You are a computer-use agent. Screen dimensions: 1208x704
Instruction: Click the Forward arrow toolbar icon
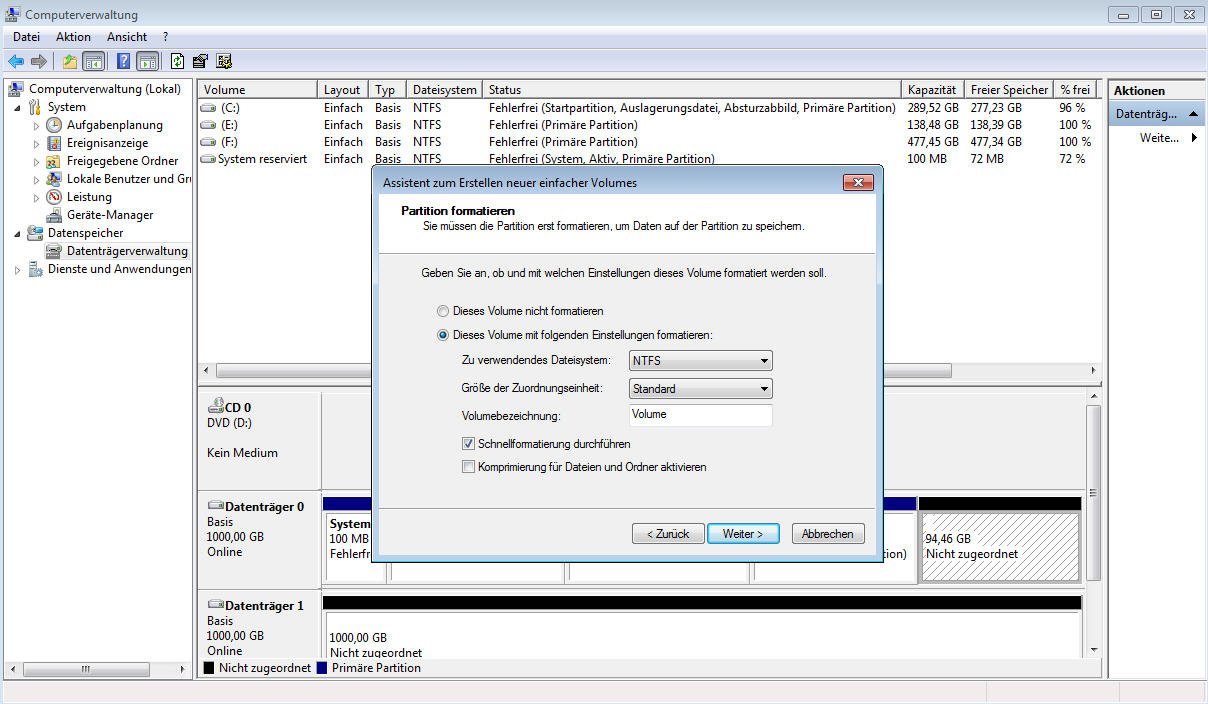pyautogui.click(x=39, y=61)
